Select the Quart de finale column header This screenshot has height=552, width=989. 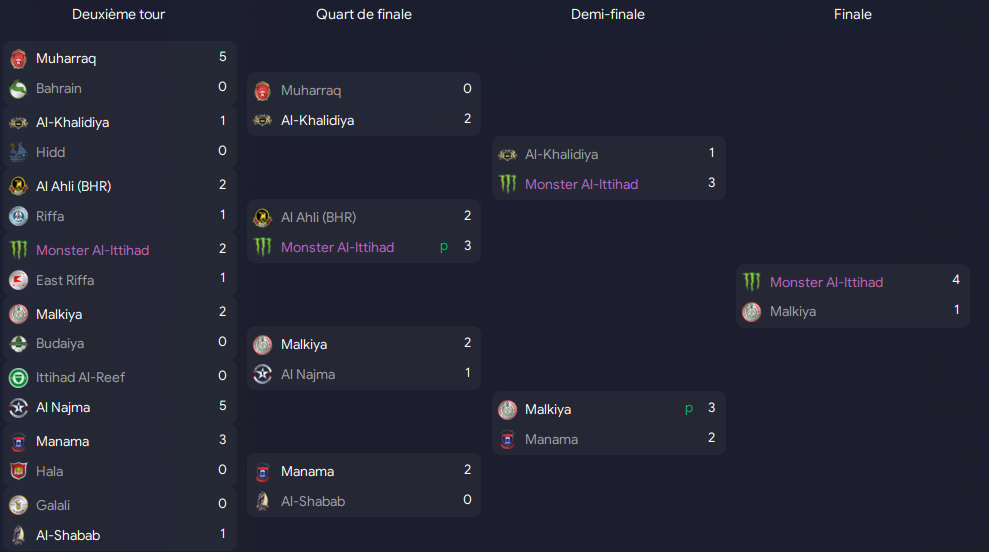tap(364, 15)
